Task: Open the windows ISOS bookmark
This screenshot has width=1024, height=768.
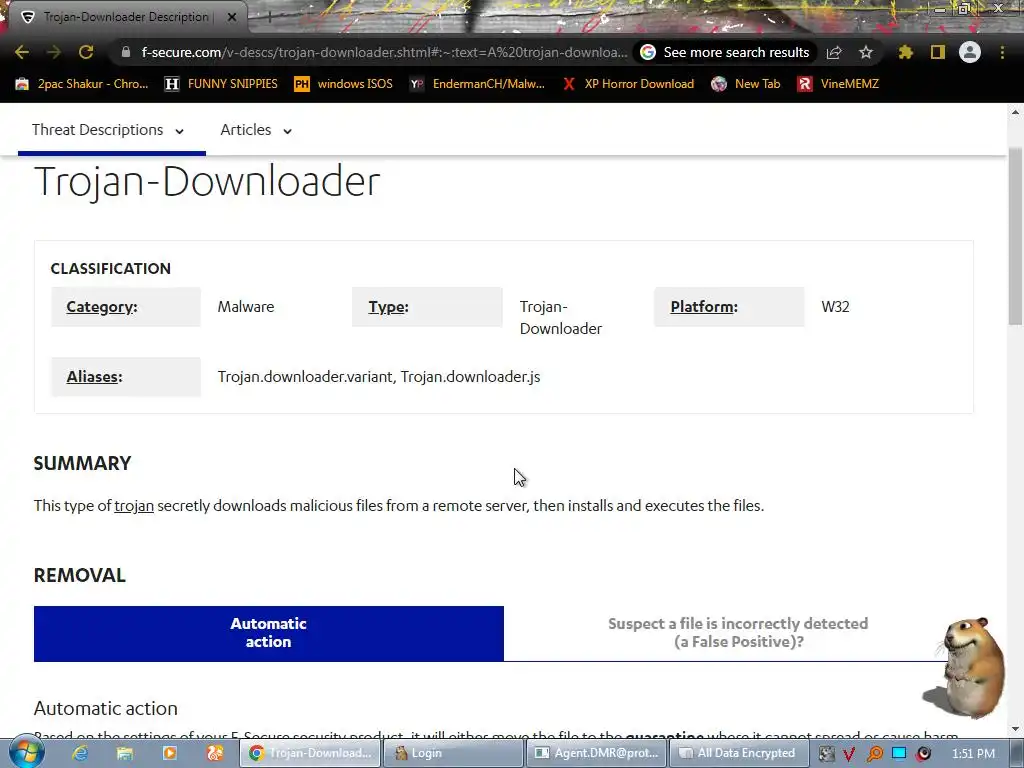Action: (x=344, y=84)
